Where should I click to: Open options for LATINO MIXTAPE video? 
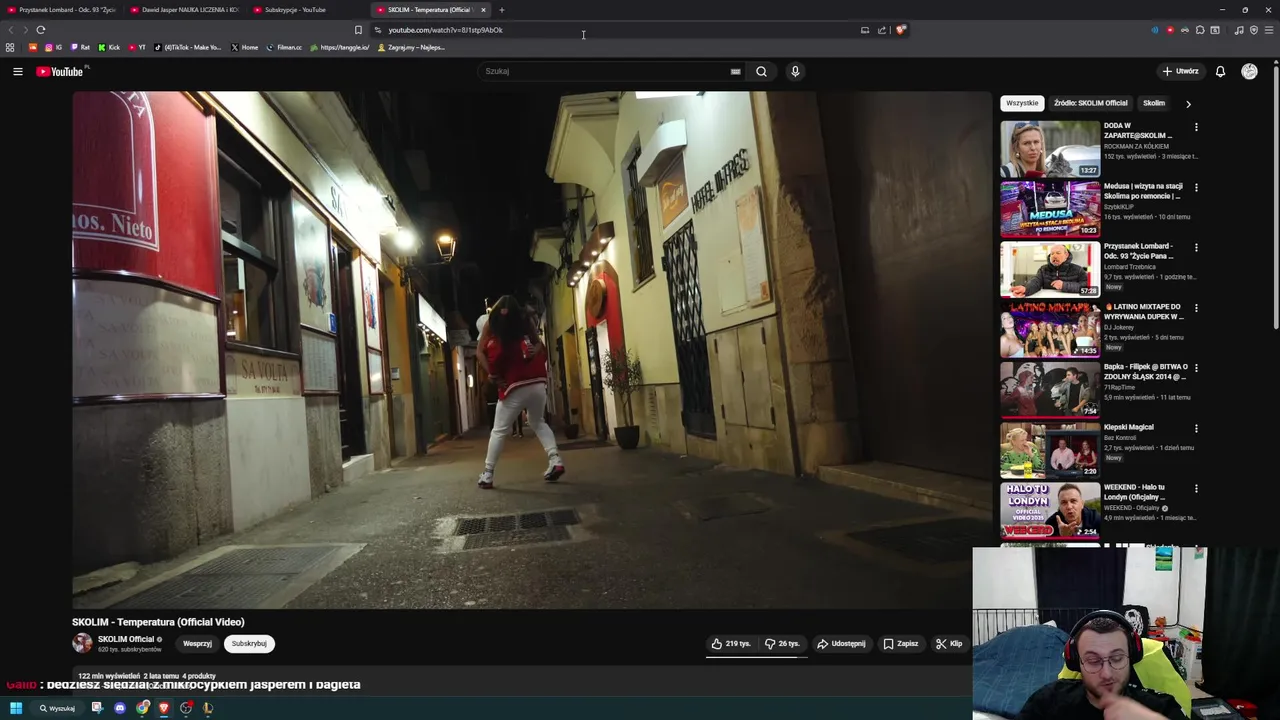point(1196,308)
